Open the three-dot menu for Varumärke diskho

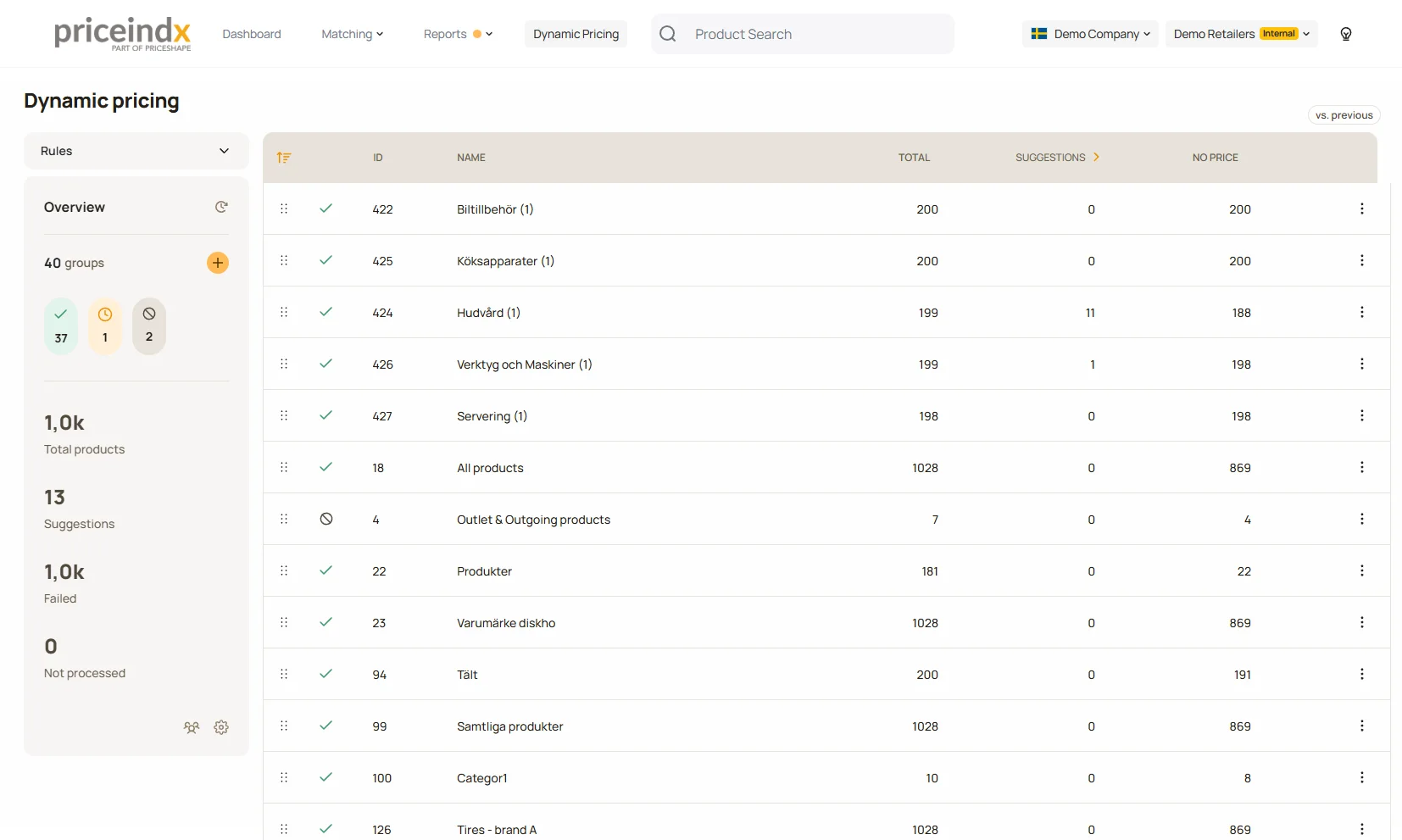coord(1362,622)
